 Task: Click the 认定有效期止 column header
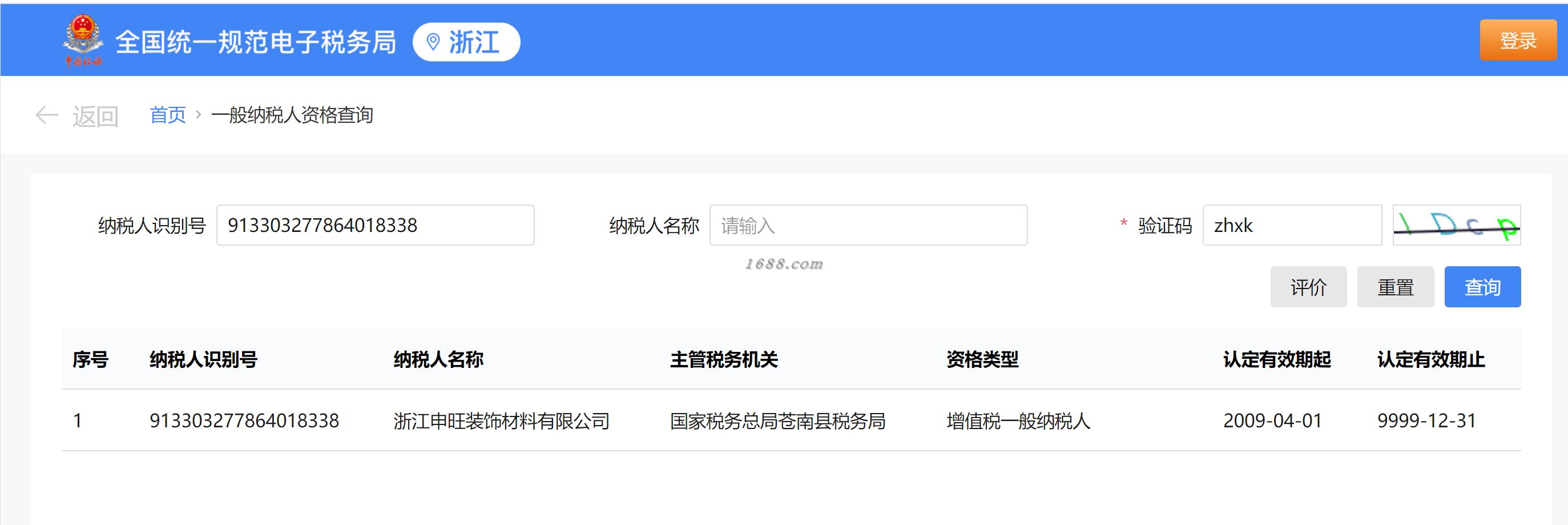coord(1431,359)
